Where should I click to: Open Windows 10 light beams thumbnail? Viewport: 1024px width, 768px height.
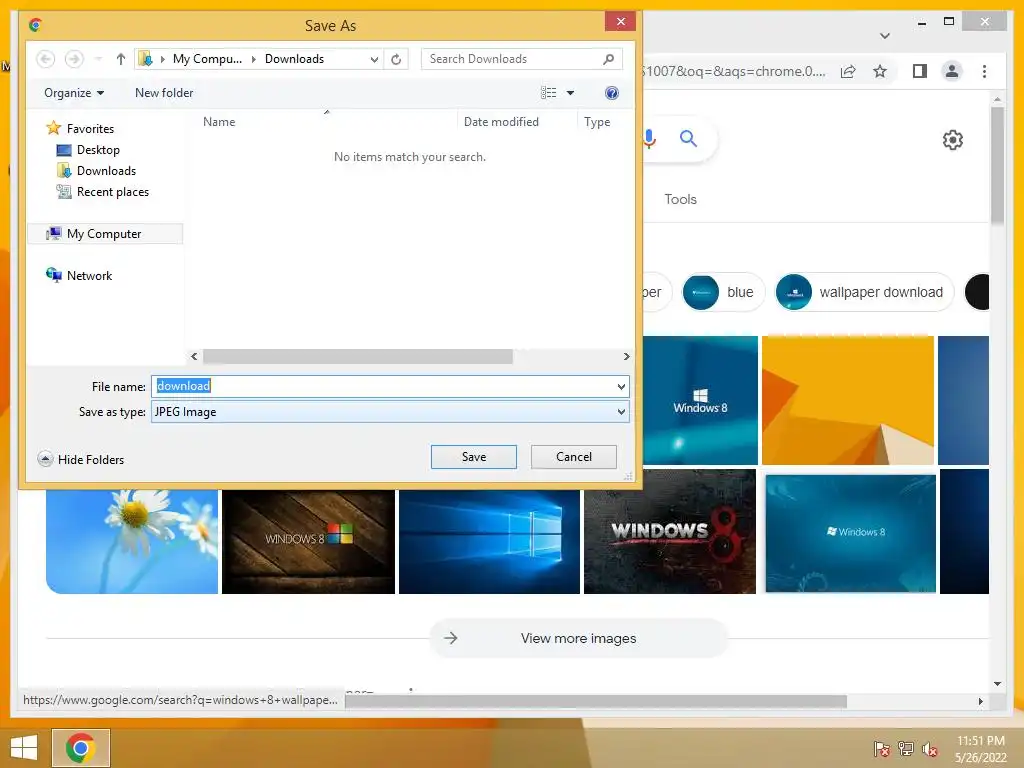point(489,541)
